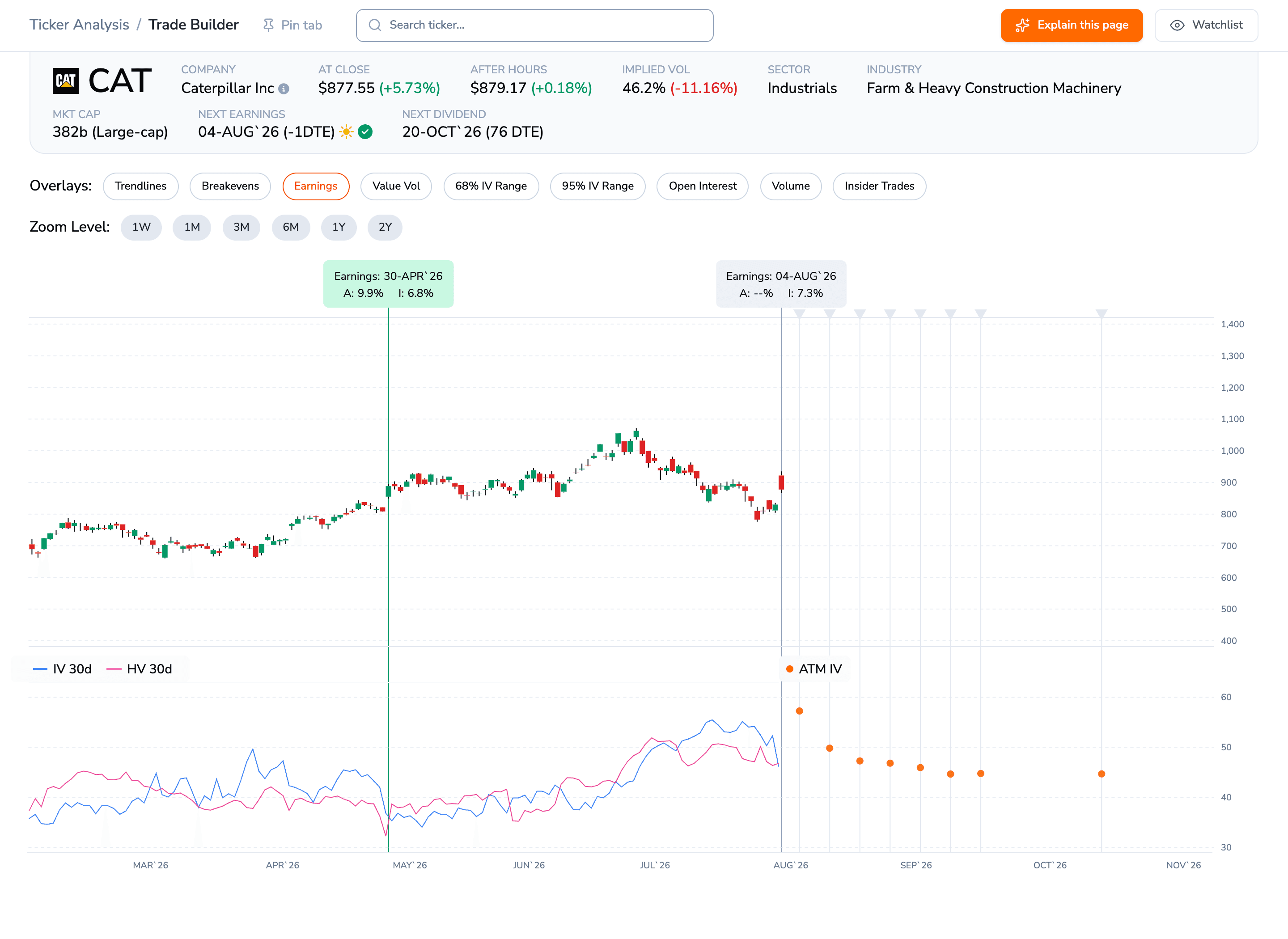The height and width of the screenshot is (939, 1288).
Task: Click the Earnings 04-AUG'26 label on chart
Action: click(x=781, y=284)
